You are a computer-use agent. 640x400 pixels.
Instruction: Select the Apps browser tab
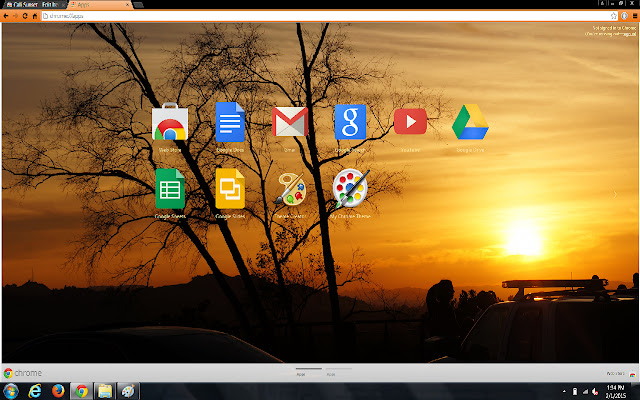(x=98, y=4)
